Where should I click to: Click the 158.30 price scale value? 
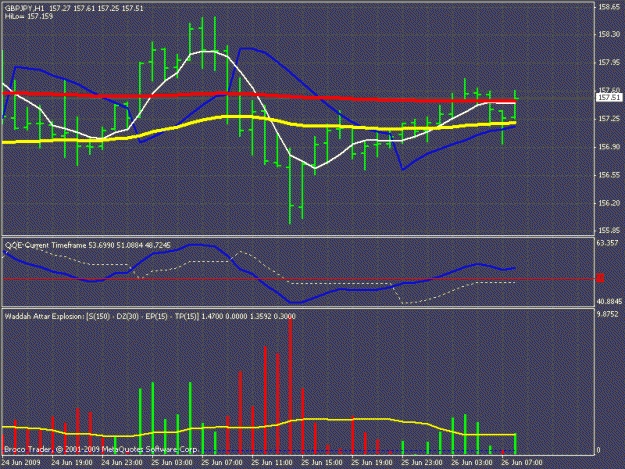609,34
